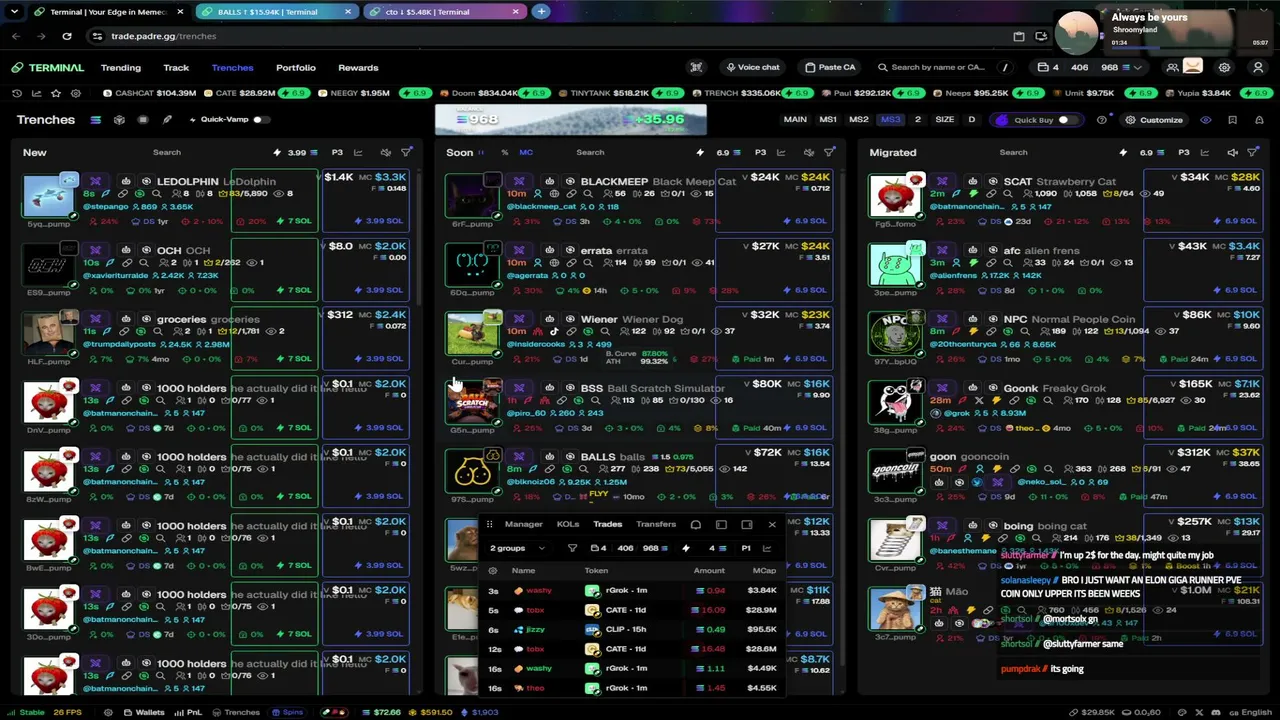Toggle eye visibility icon near Customize
Screen dimensions: 1280x720
click(x=1205, y=120)
